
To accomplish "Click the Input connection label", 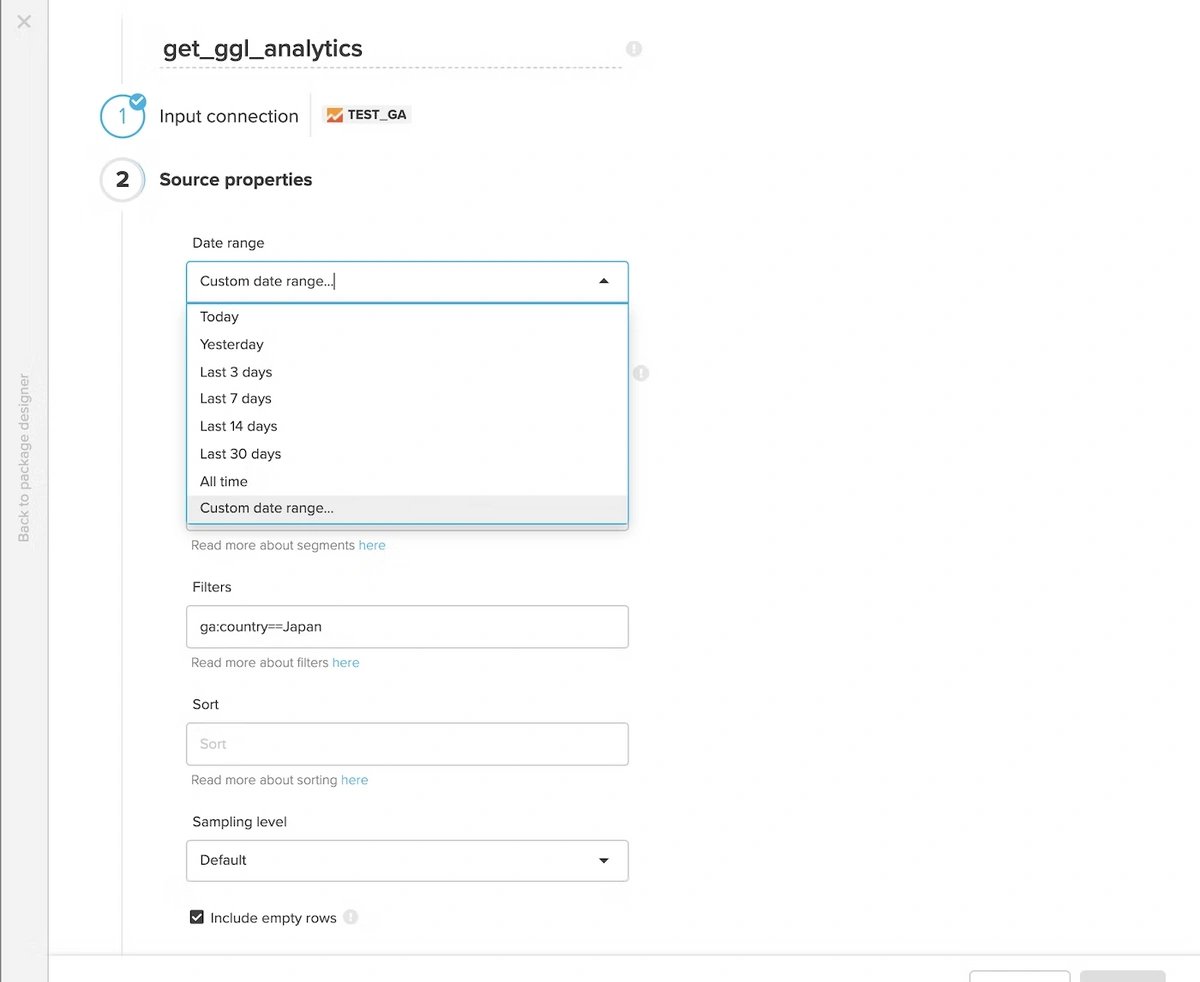I will tap(229, 116).
